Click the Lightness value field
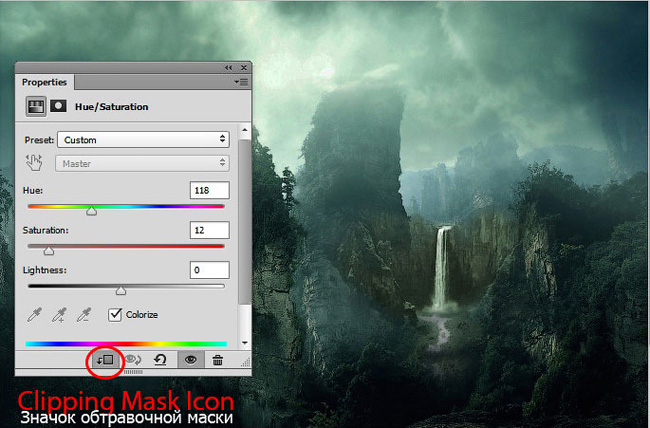650x428 pixels. point(209,270)
